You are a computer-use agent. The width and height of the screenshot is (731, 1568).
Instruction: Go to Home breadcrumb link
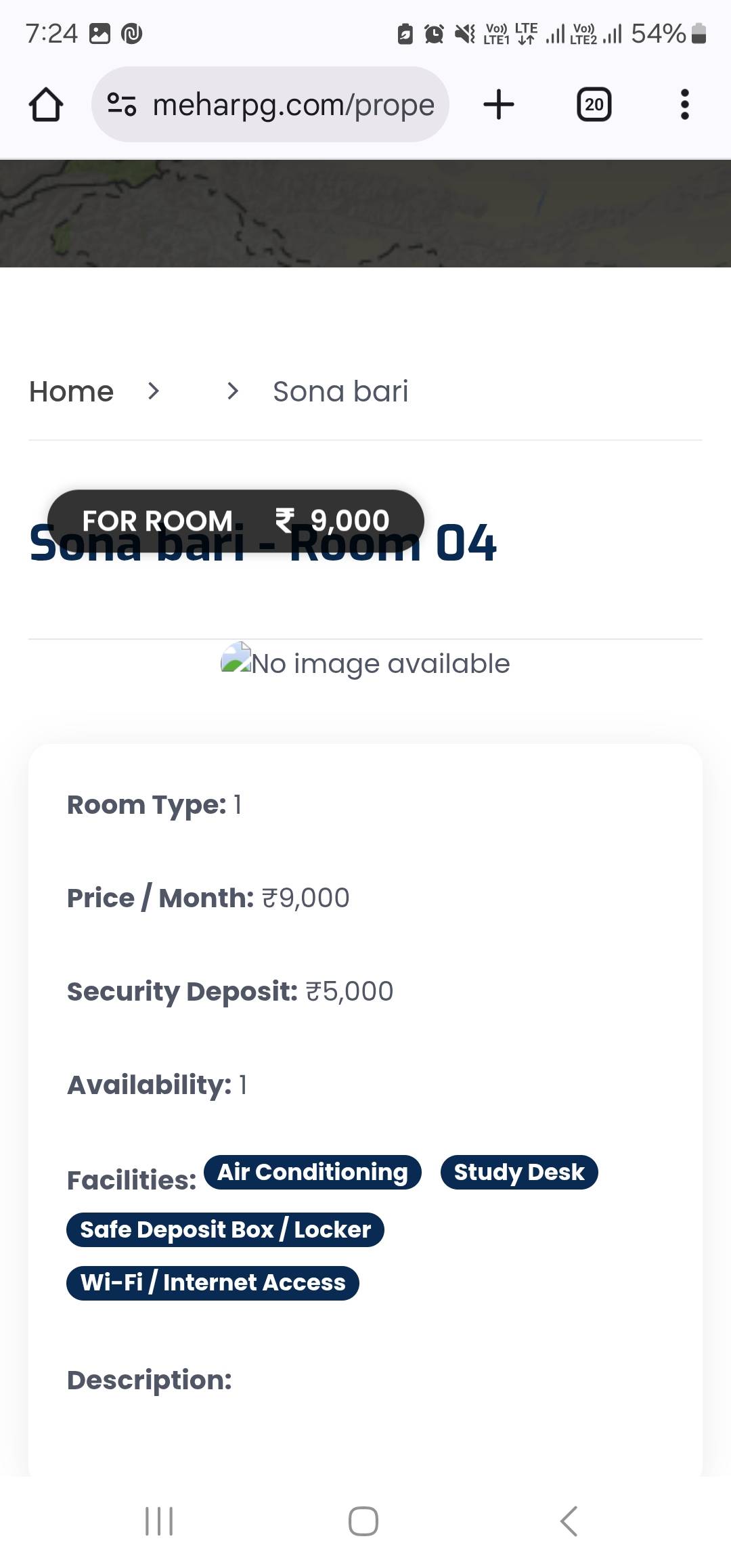coord(71,391)
